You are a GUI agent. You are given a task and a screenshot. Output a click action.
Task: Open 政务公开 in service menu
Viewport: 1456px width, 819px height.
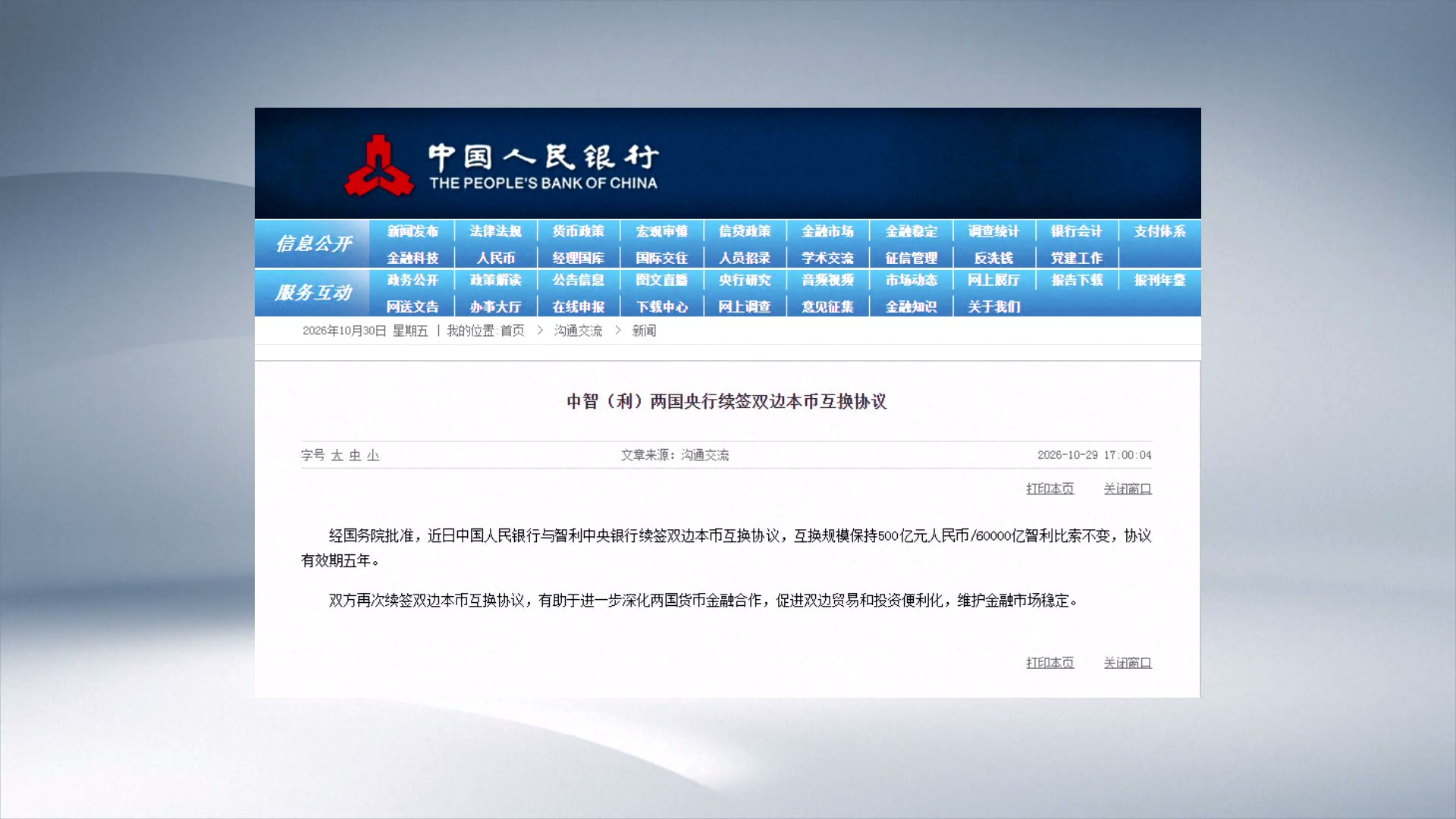[413, 280]
